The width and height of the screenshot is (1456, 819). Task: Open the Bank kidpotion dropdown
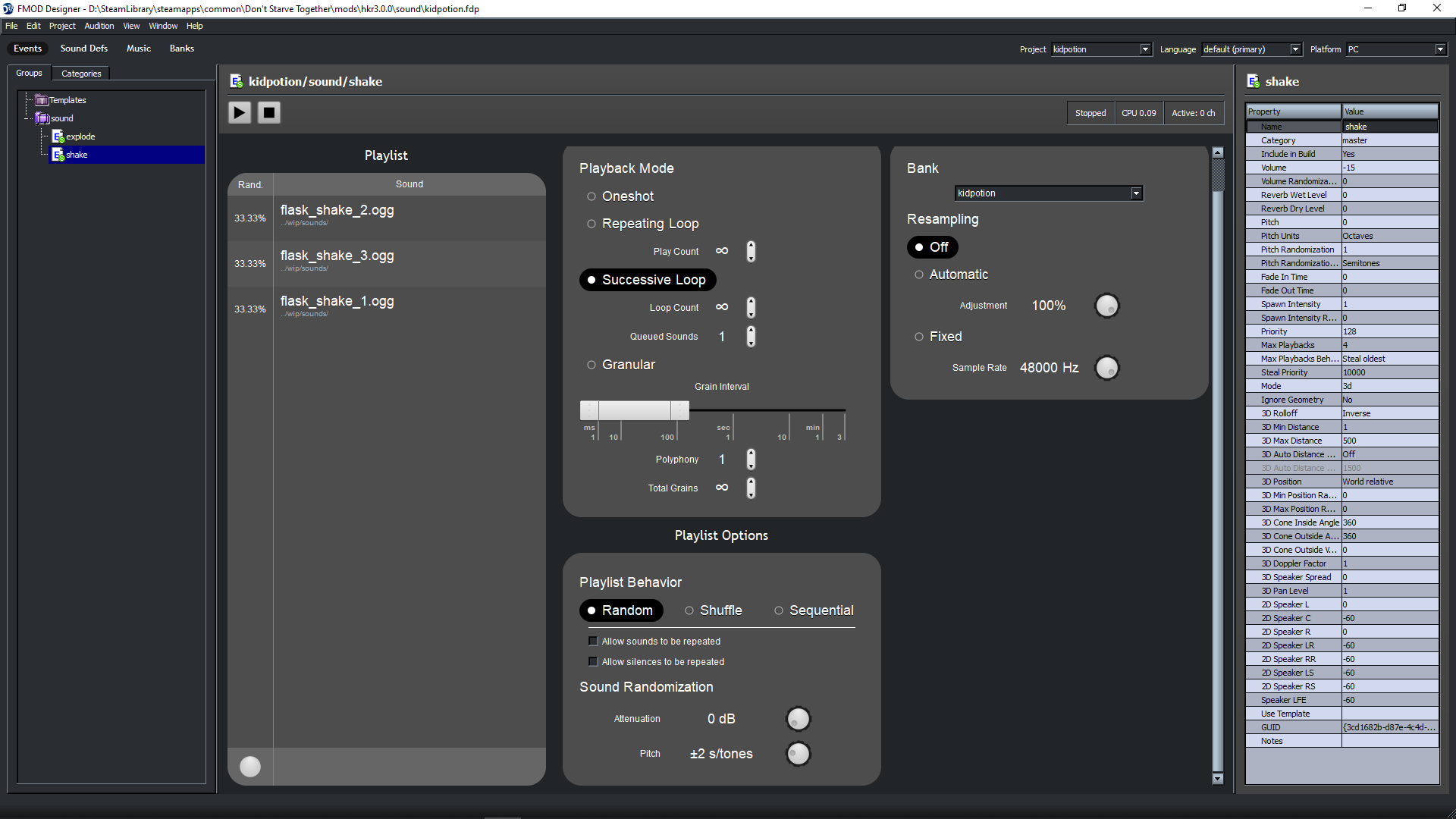[1136, 193]
